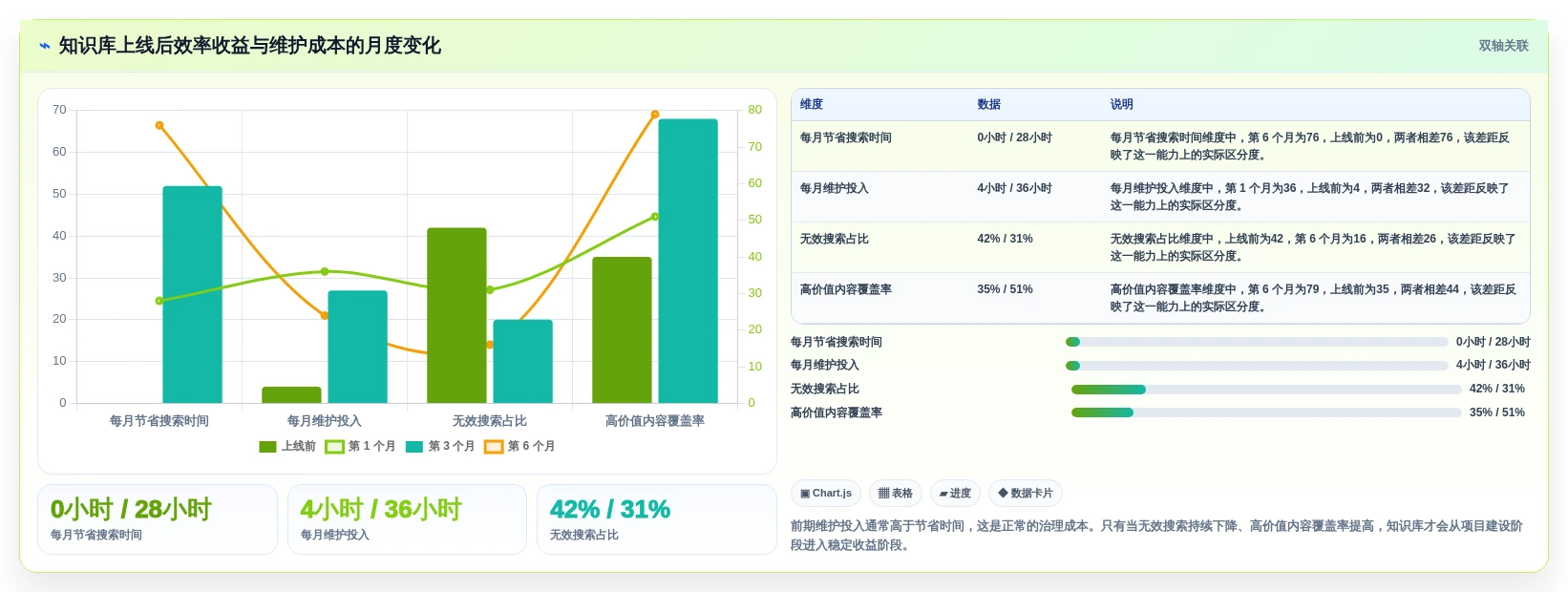This screenshot has height=592, width=1568.
Task: Click the 无效搜索占比 x-axis category label
Action: coord(490,421)
